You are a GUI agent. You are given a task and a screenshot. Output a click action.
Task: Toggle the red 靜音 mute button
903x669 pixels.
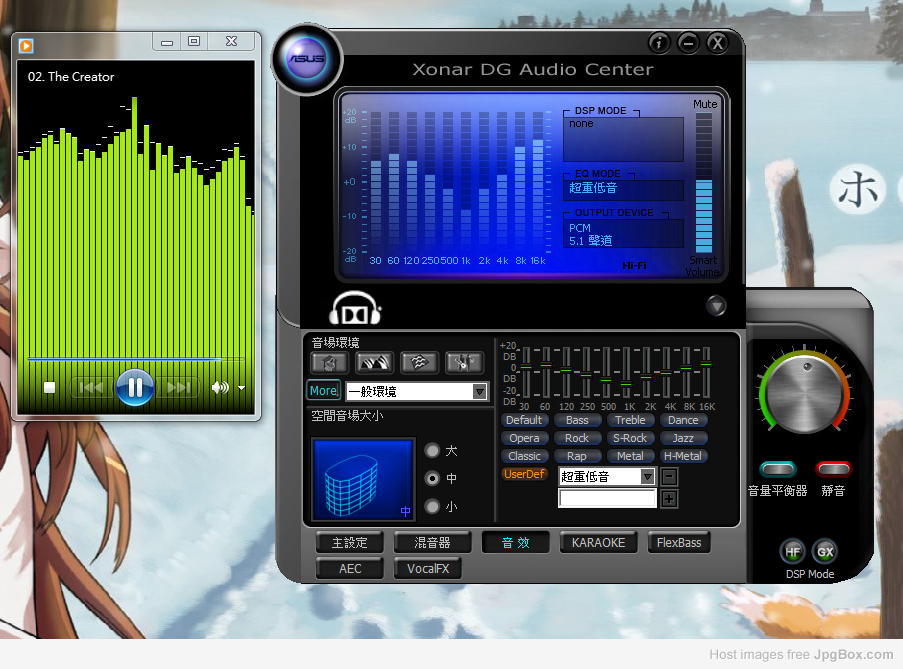tap(833, 469)
